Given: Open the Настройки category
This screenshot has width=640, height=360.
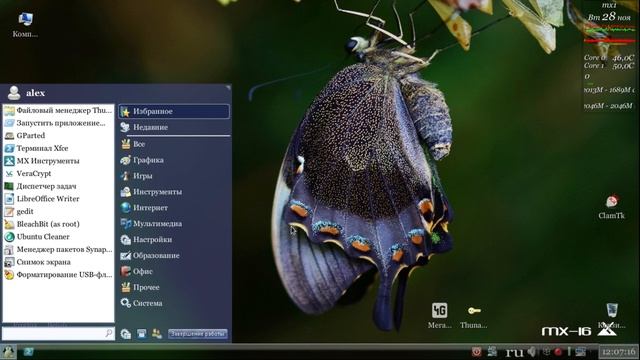Looking at the screenshot, I should tap(174, 240).
